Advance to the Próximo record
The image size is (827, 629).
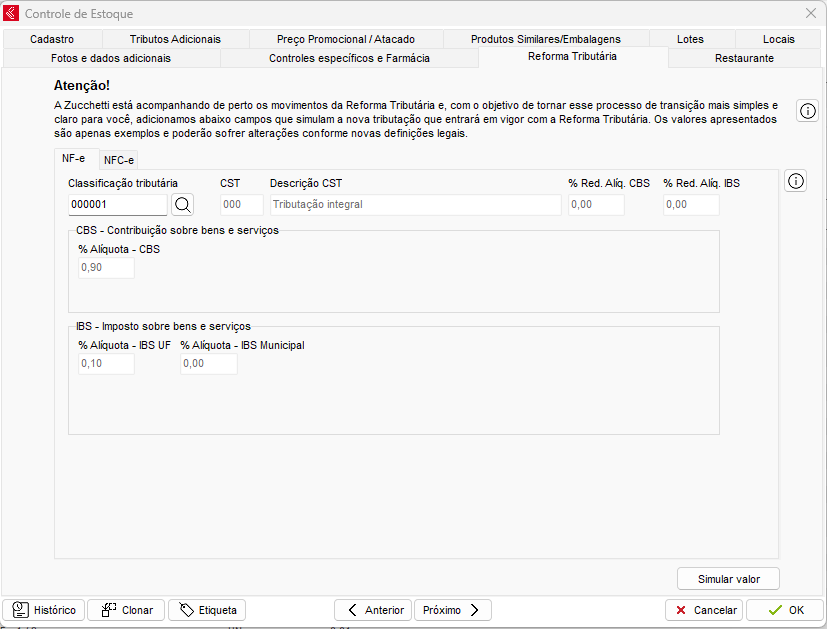coord(452,610)
